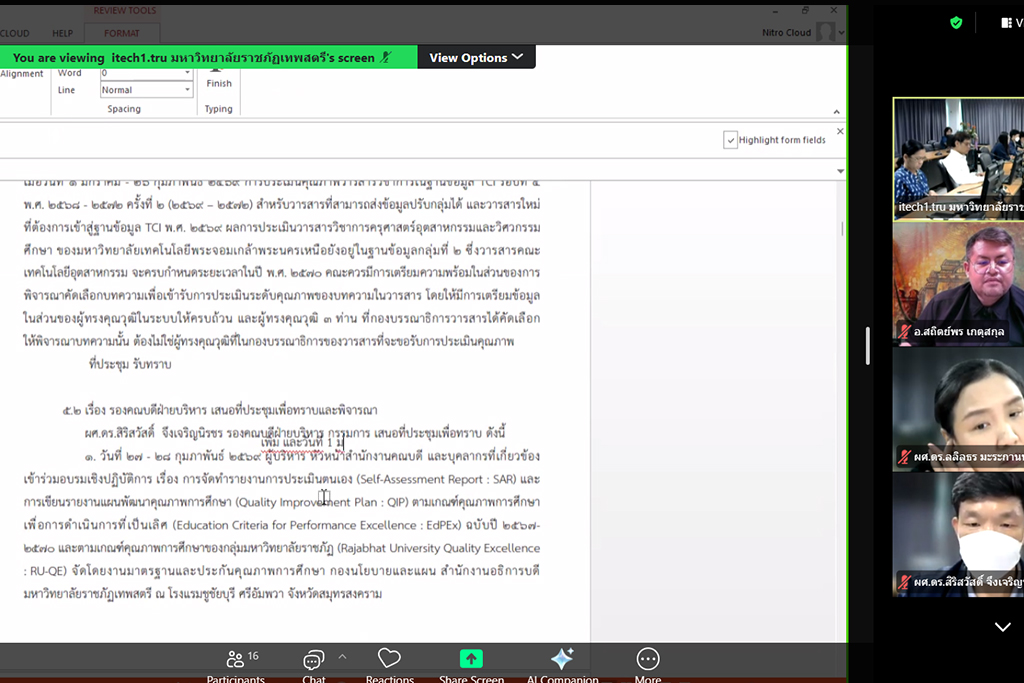Expand chat options caret next to Chat
1024x683 pixels.
(x=342, y=657)
